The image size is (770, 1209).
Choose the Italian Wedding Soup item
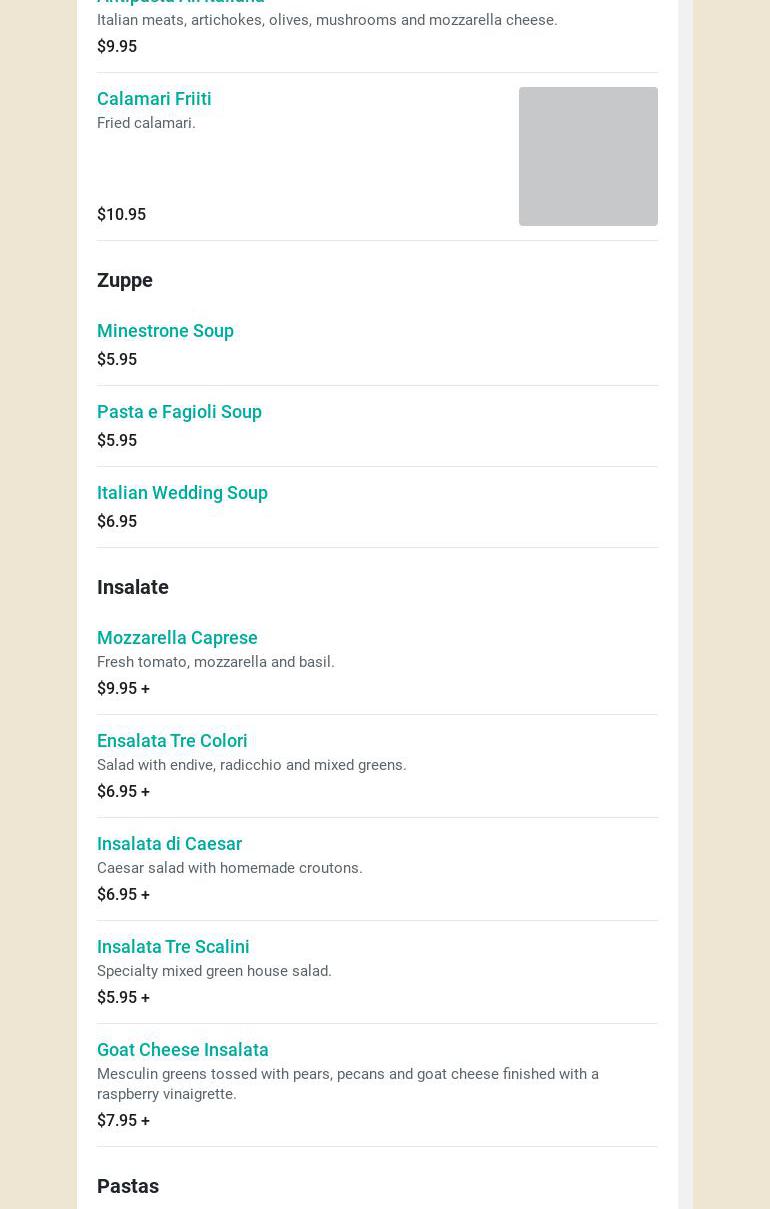pos(182,493)
